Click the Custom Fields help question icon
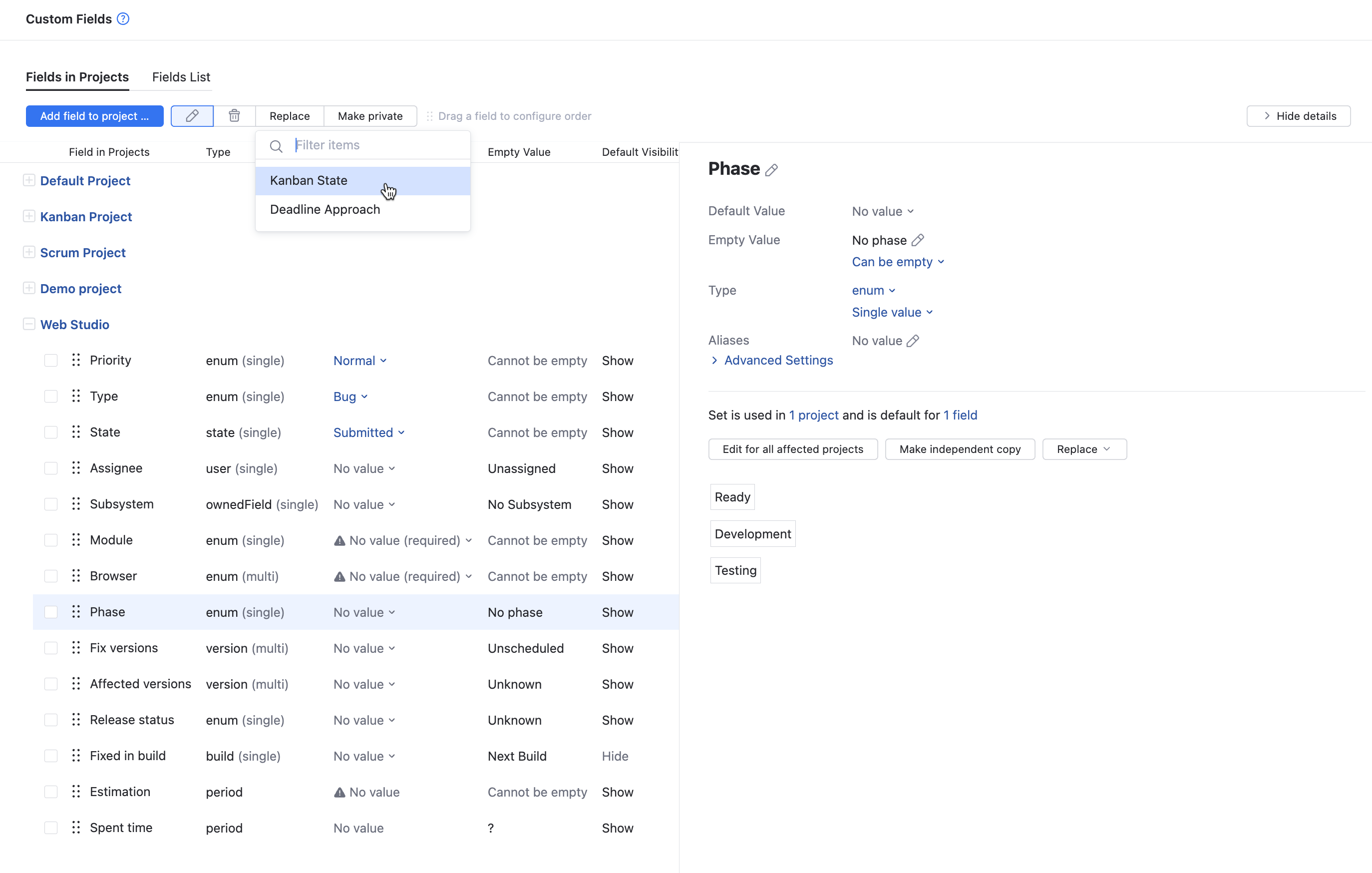The image size is (1372, 873). (123, 19)
